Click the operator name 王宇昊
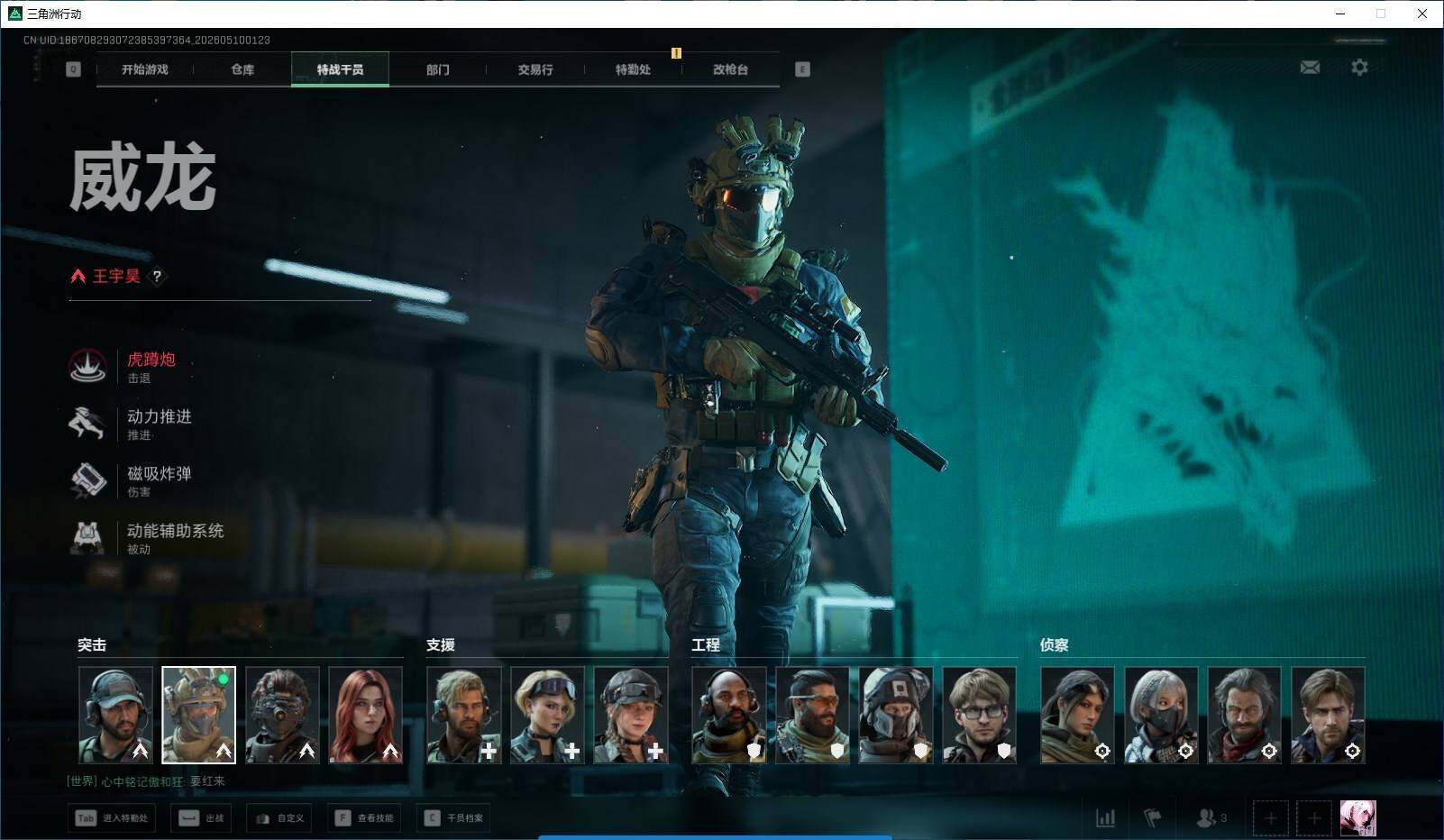Viewport: 1444px width, 840px height. pos(116,277)
